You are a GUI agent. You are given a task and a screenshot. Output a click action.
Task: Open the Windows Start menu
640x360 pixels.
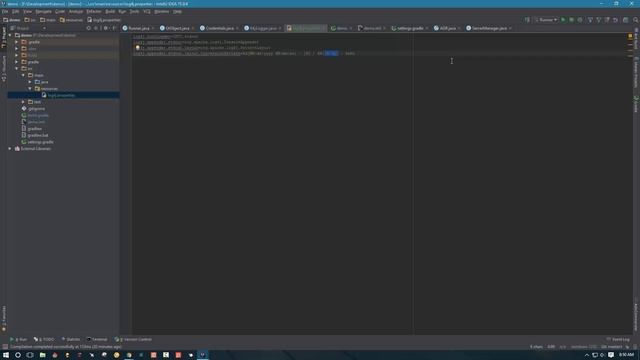[6, 355]
